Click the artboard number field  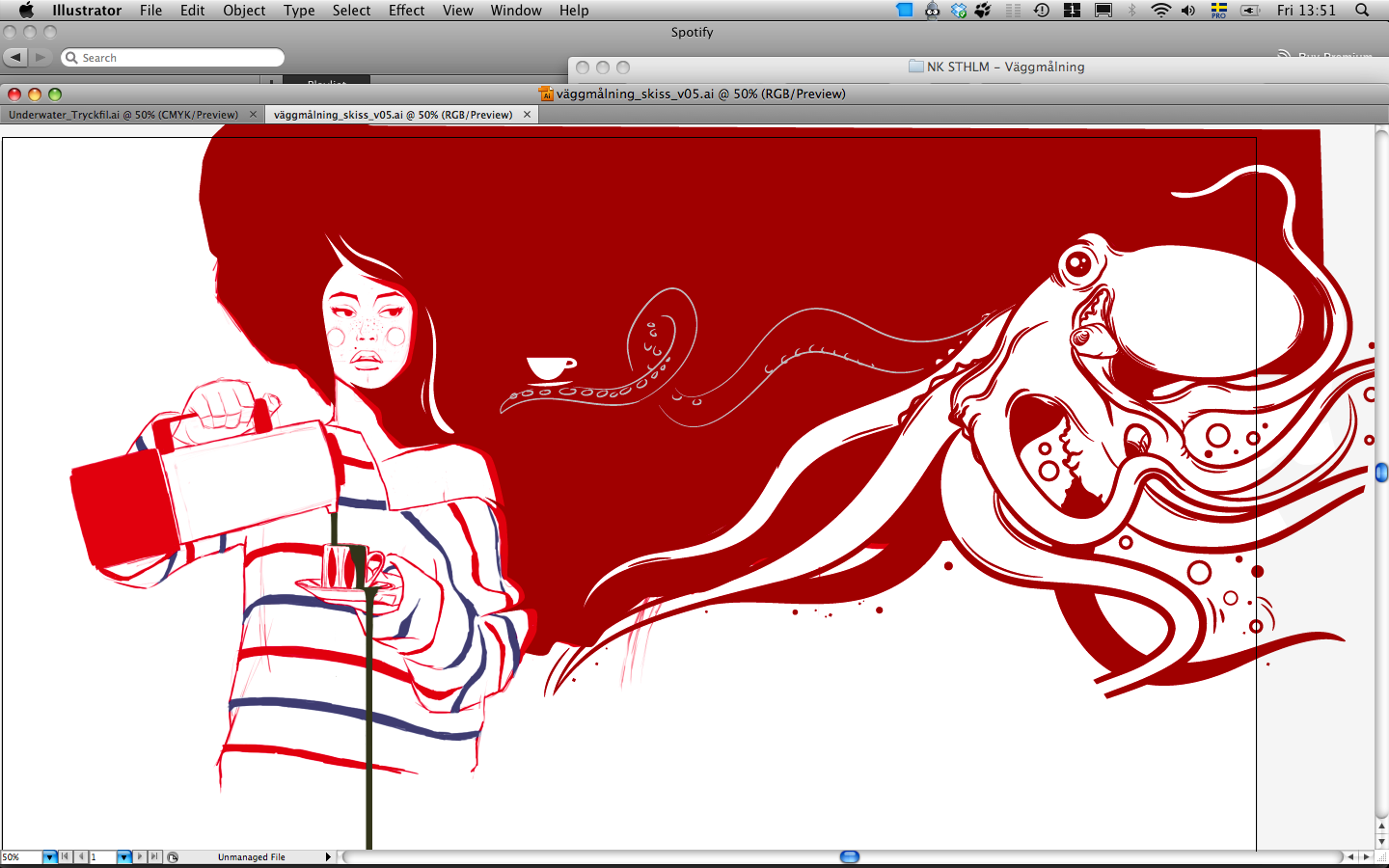tap(103, 856)
